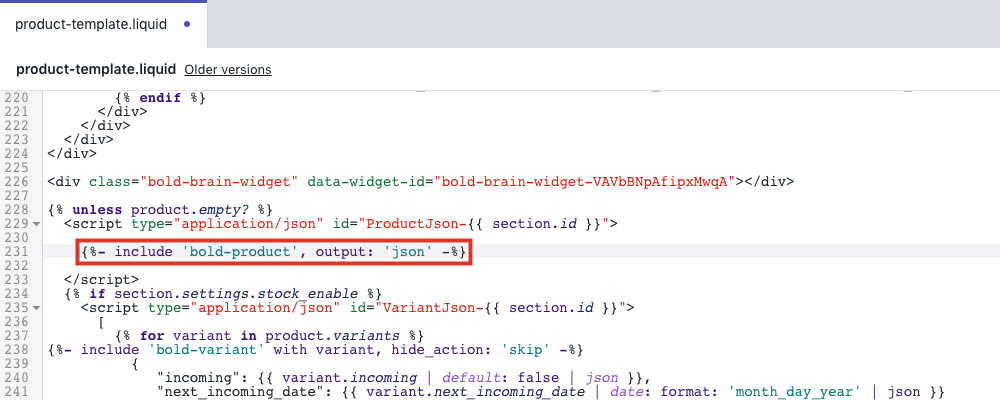Collapse the fold arrow at line 229
This screenshot has width=1000, height=400.
pyautogui.click(x=36, y=224)
